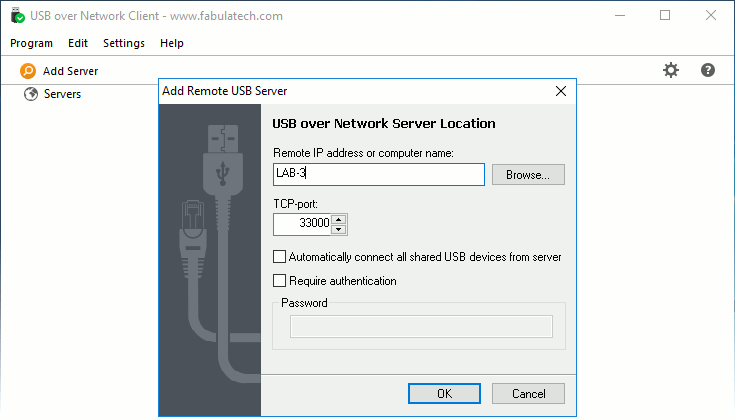Screen dimensions: 735x420
Task: Open settings via the gear icon
Action: [x=671, y=70]
